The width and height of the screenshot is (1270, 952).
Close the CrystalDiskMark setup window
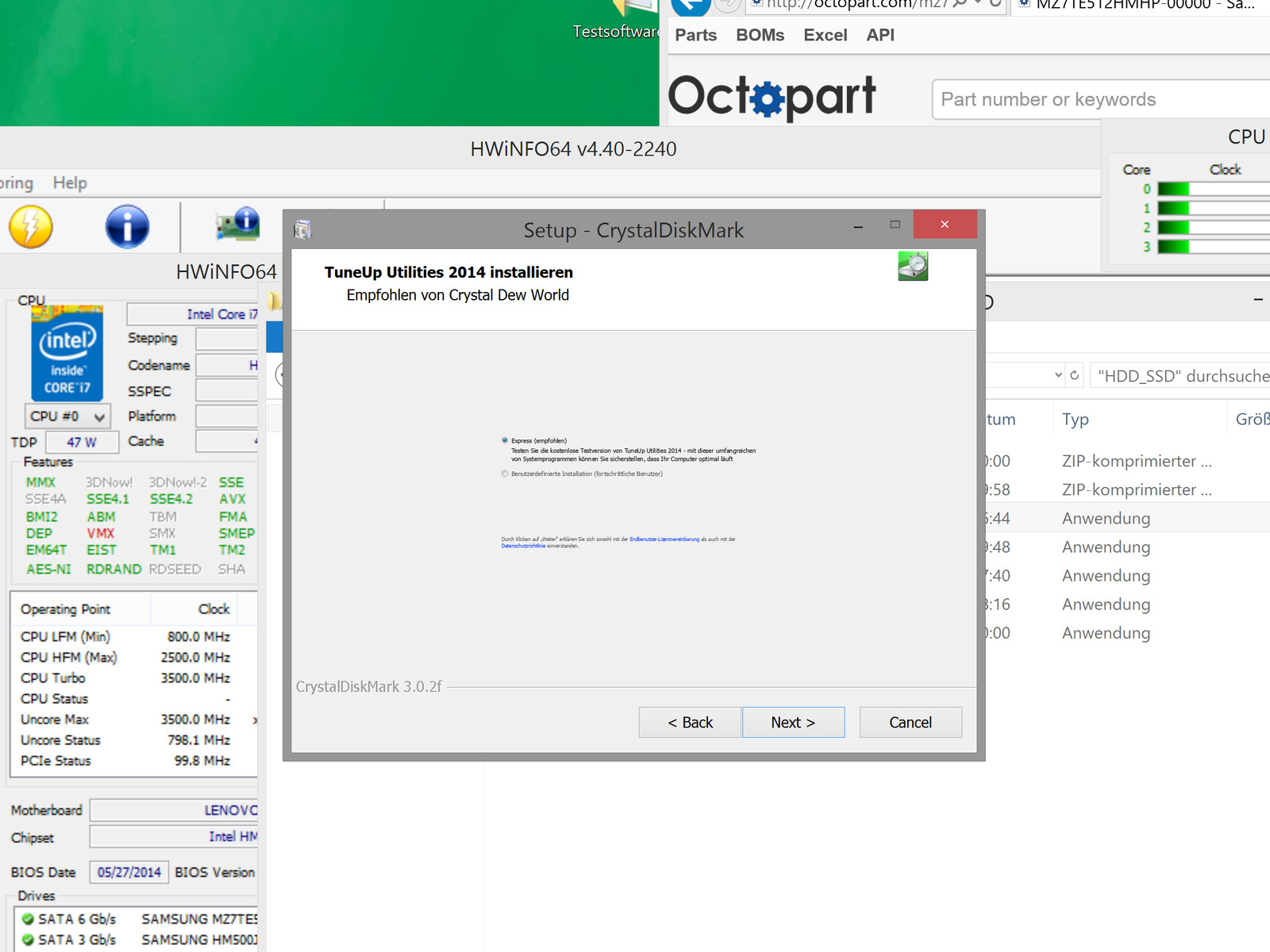pos(945,225)
